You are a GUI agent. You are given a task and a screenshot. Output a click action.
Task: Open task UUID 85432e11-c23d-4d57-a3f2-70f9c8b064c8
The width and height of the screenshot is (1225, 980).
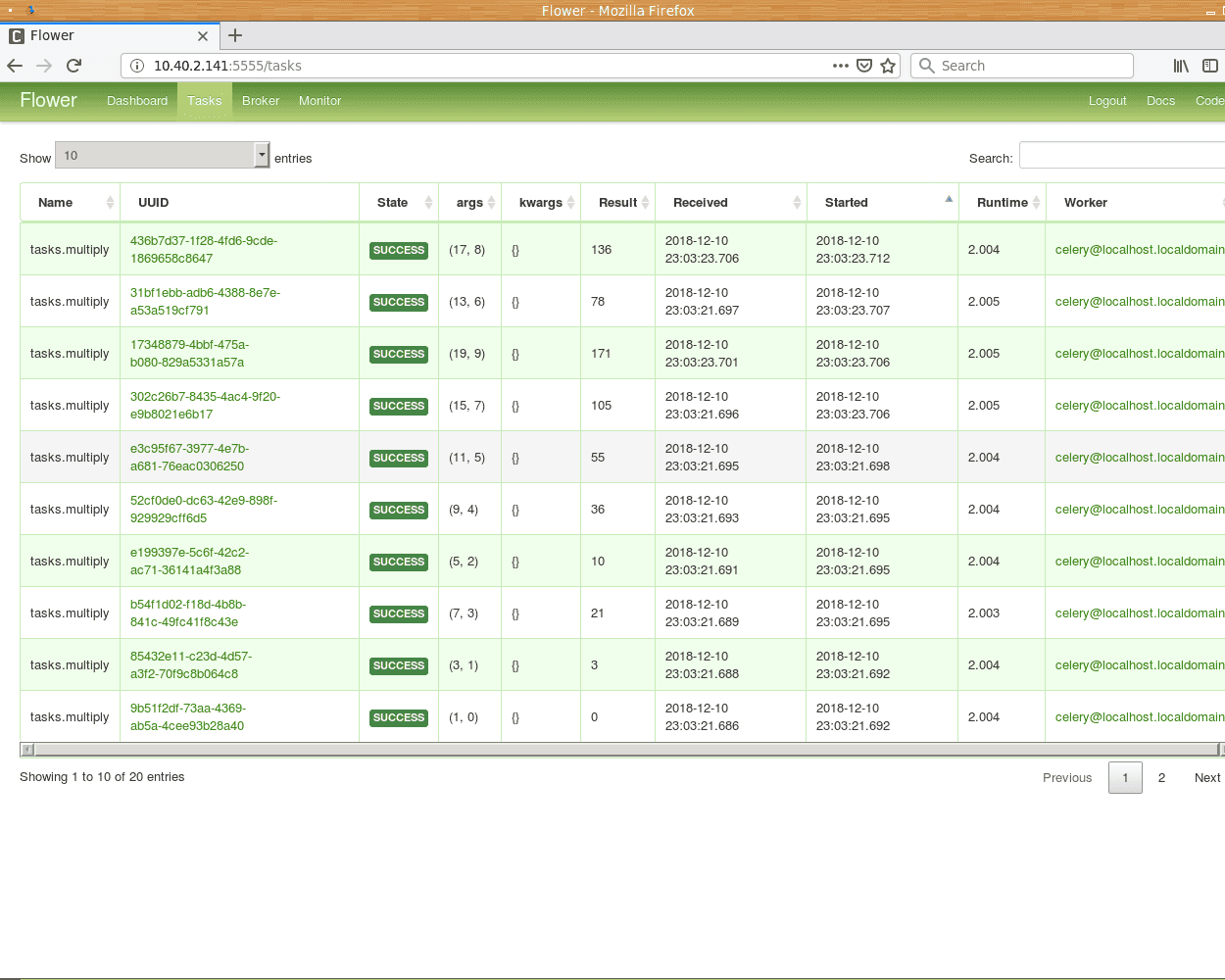(x=191, y=665)
